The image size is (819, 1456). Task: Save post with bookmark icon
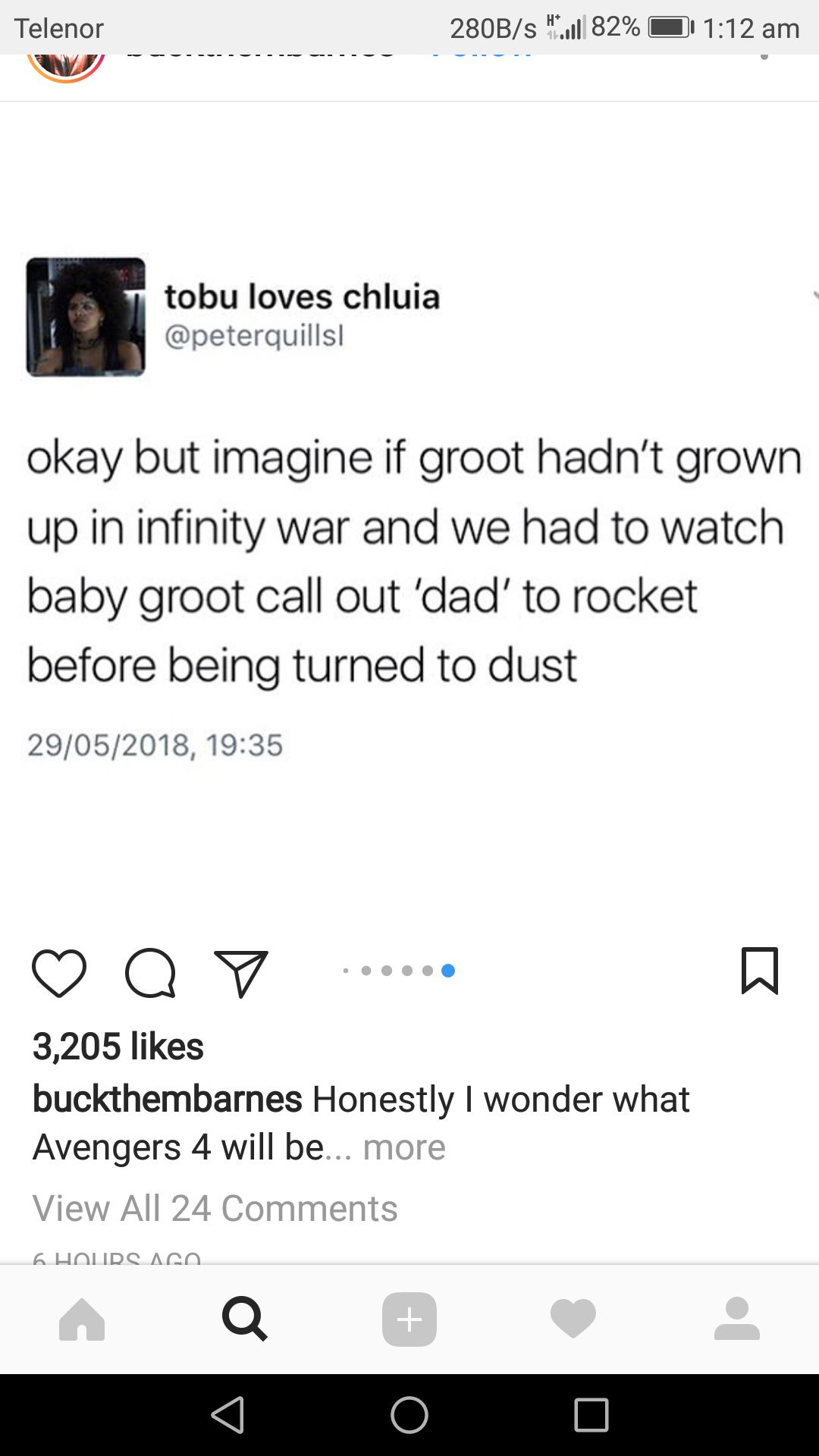[x=759, y=971]
